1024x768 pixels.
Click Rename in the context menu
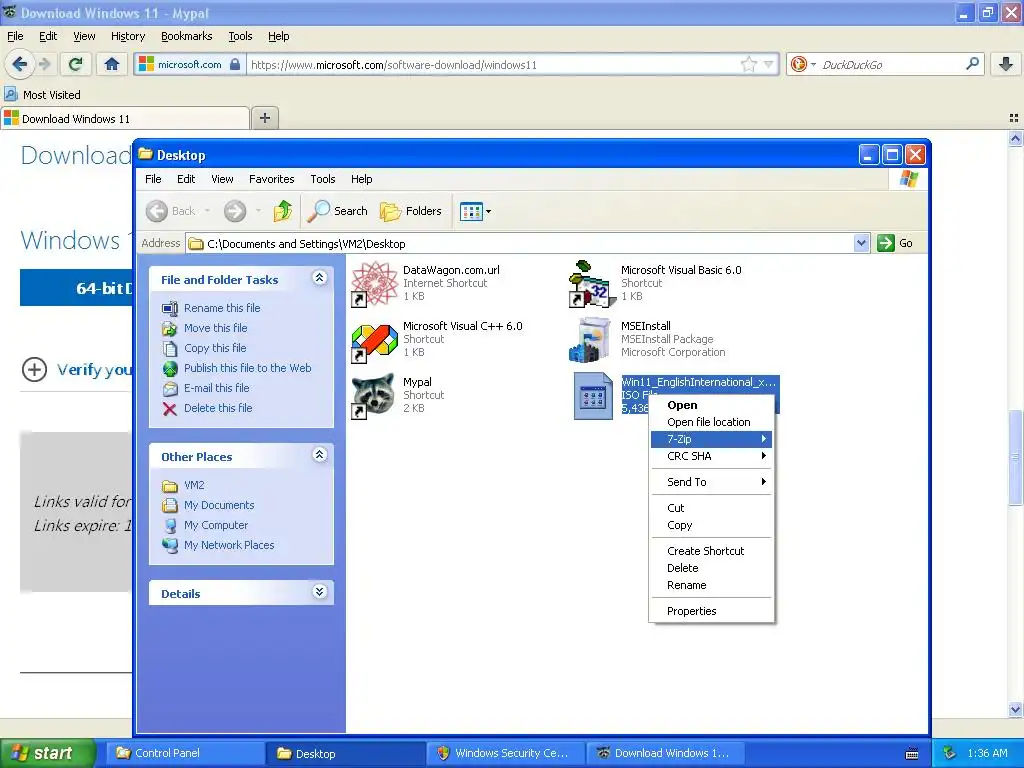(711, 585)
